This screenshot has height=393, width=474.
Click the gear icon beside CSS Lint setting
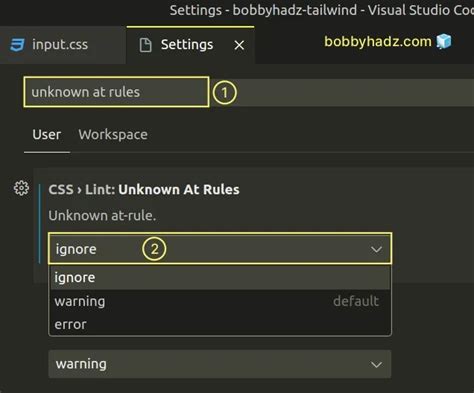(x=21, y=188)
